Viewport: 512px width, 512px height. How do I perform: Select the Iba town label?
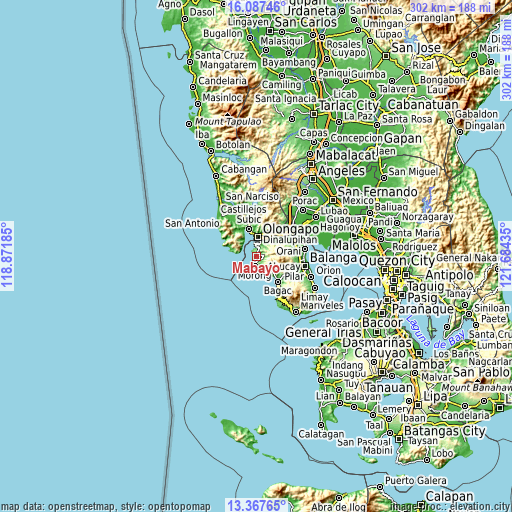pos(202,135)
